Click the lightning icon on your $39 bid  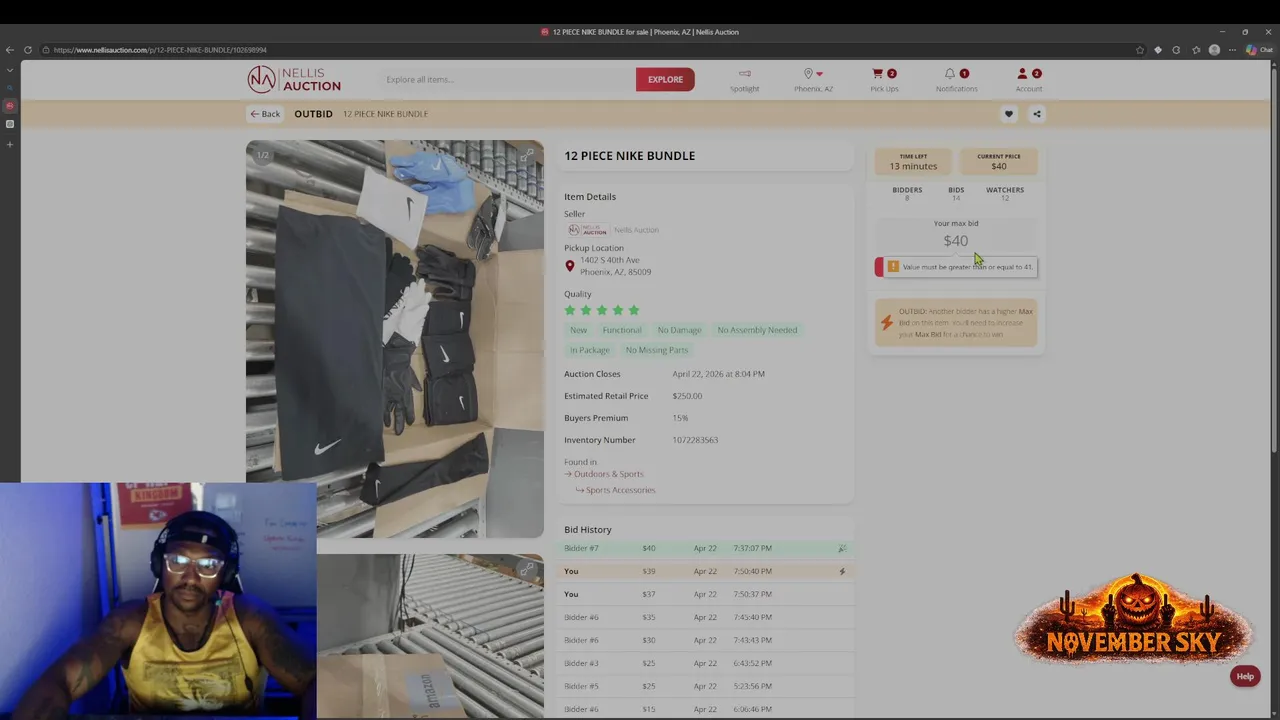click(842, 571)
